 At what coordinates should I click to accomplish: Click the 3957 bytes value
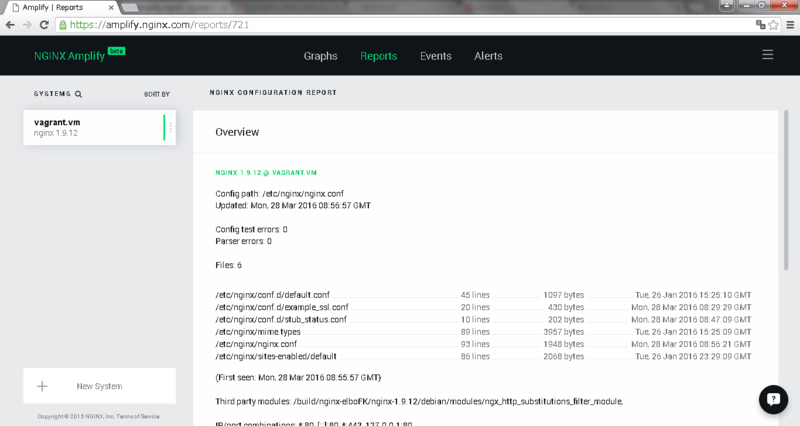(563, 332)
